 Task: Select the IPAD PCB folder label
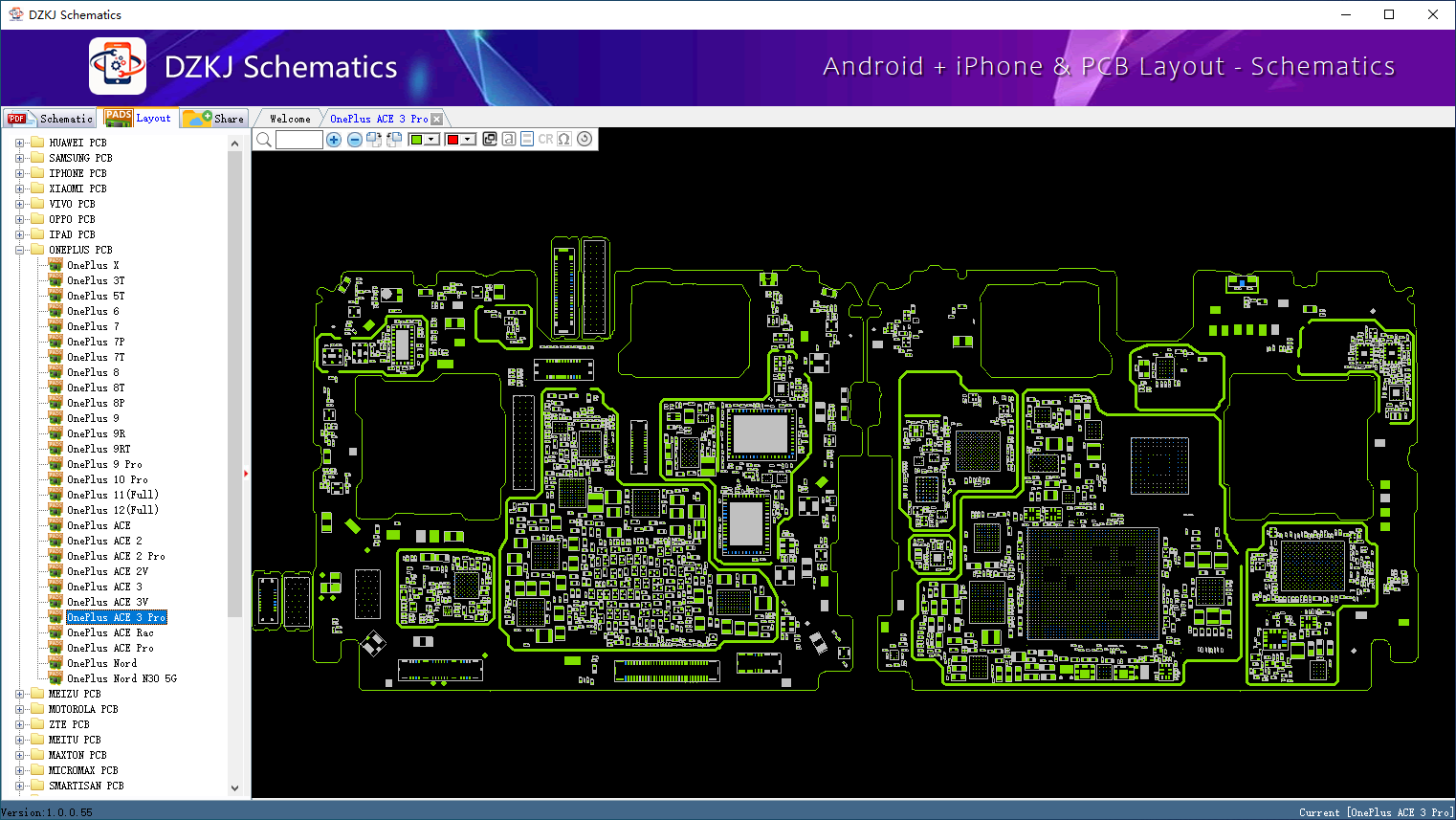[x=72, y=234]
